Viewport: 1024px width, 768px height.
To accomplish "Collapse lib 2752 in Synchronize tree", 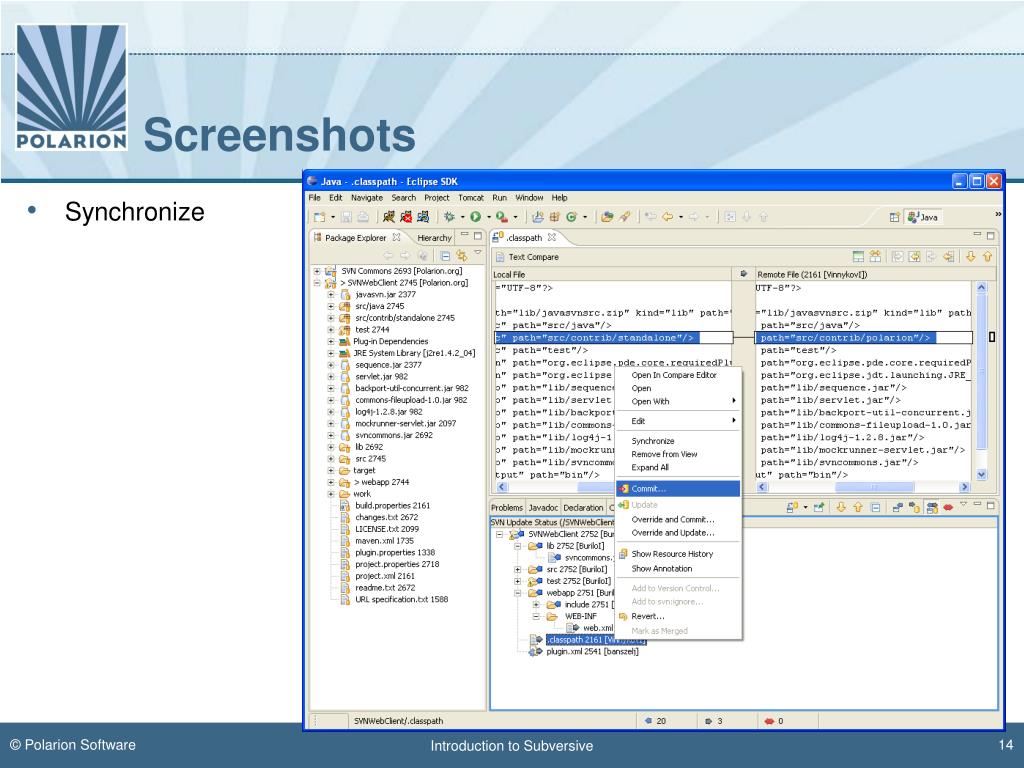I will tap(518, 546).
